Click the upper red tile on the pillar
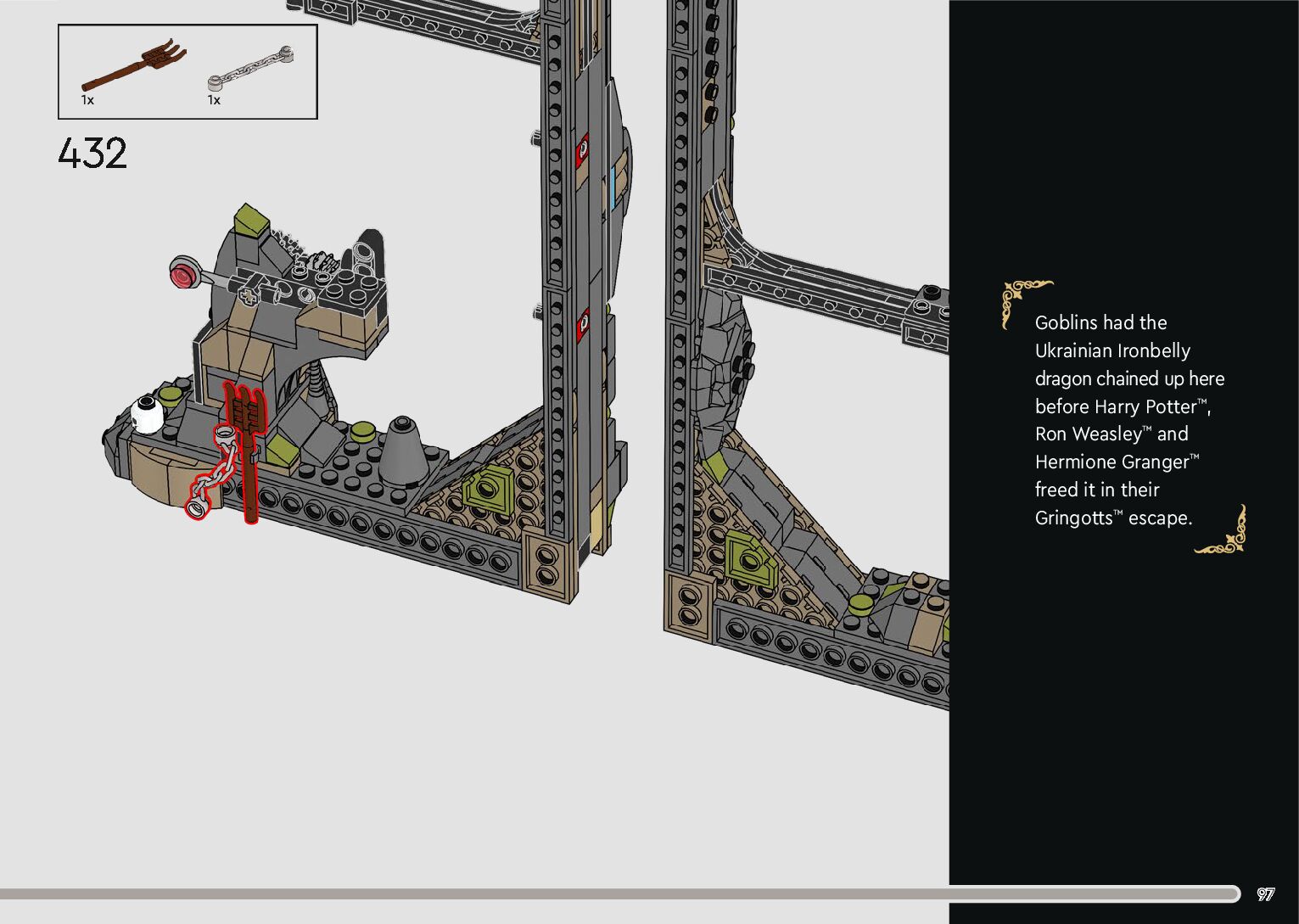 click(x=583, y=149)
